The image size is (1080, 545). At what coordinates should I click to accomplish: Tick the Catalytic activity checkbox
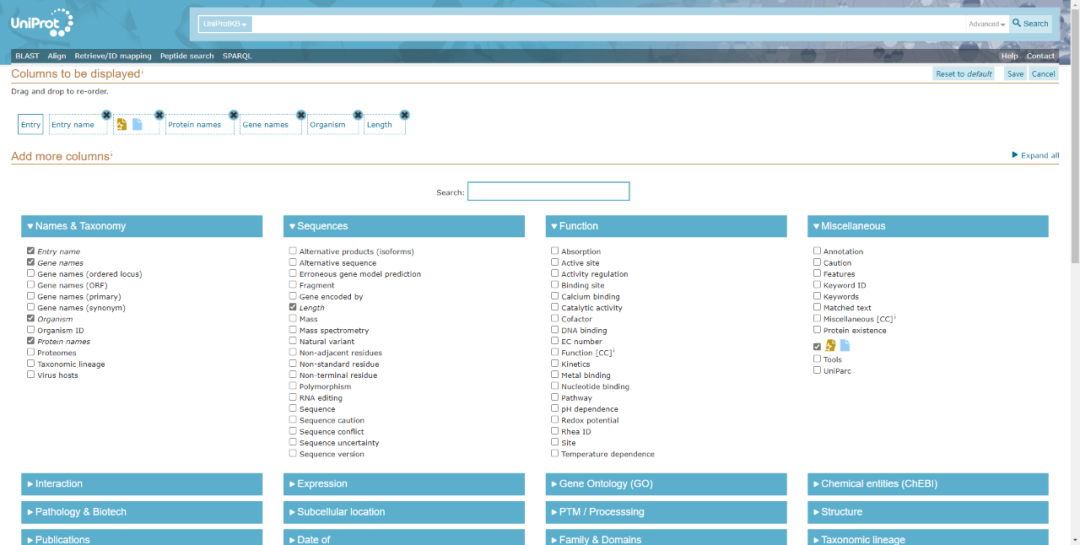point(555,308)
